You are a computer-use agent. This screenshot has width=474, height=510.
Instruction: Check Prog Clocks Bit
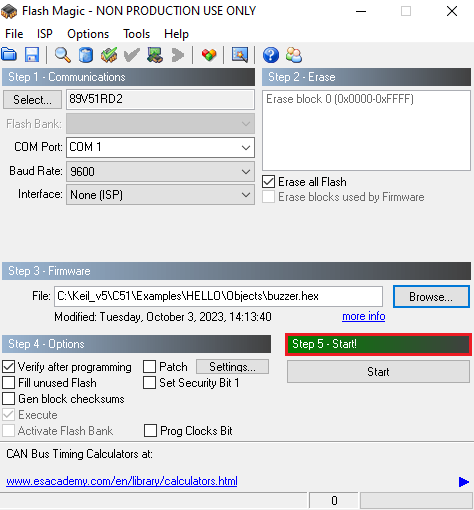click(x=150, y=431)
